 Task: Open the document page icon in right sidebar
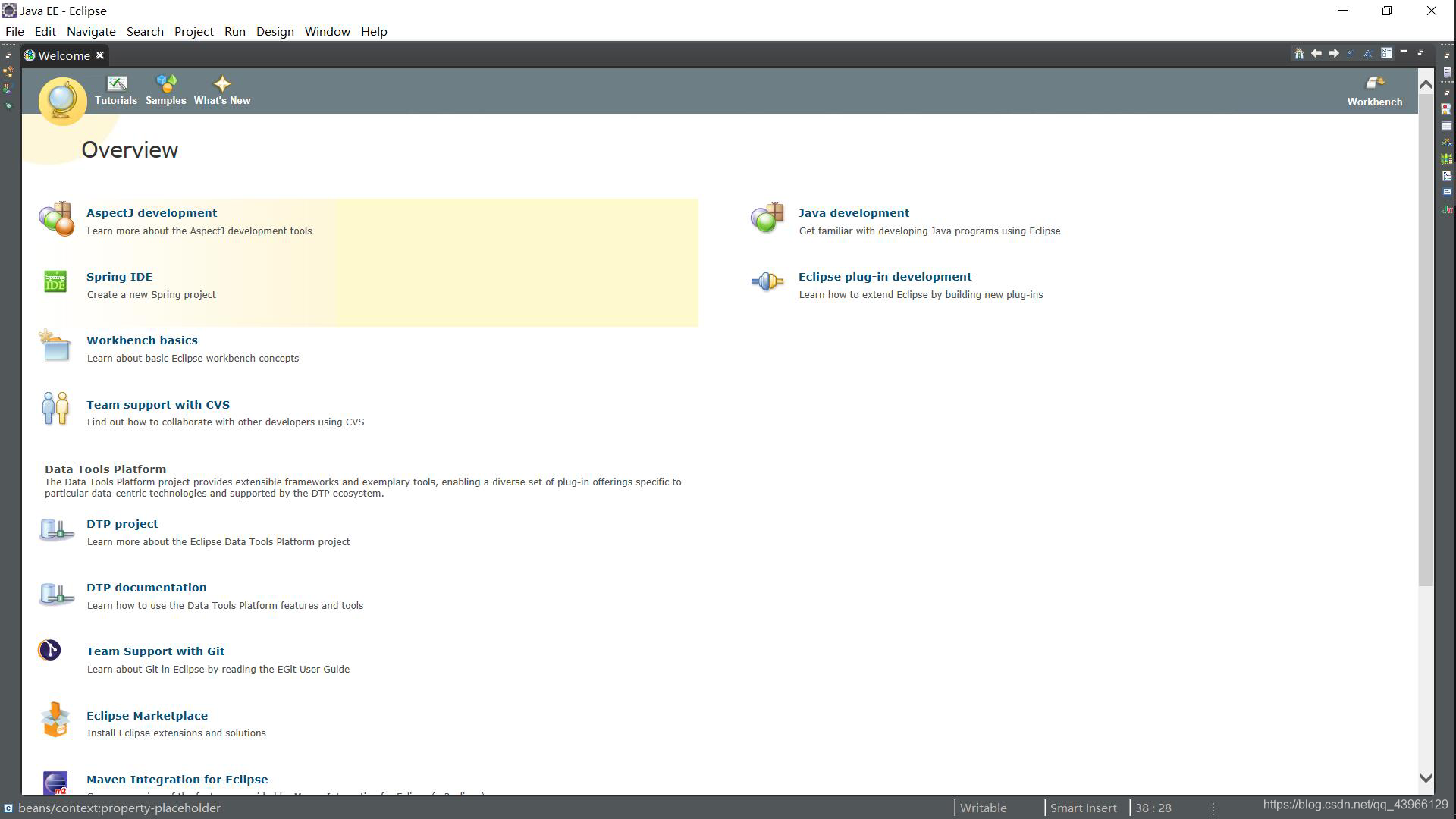tap(1447, 73)
